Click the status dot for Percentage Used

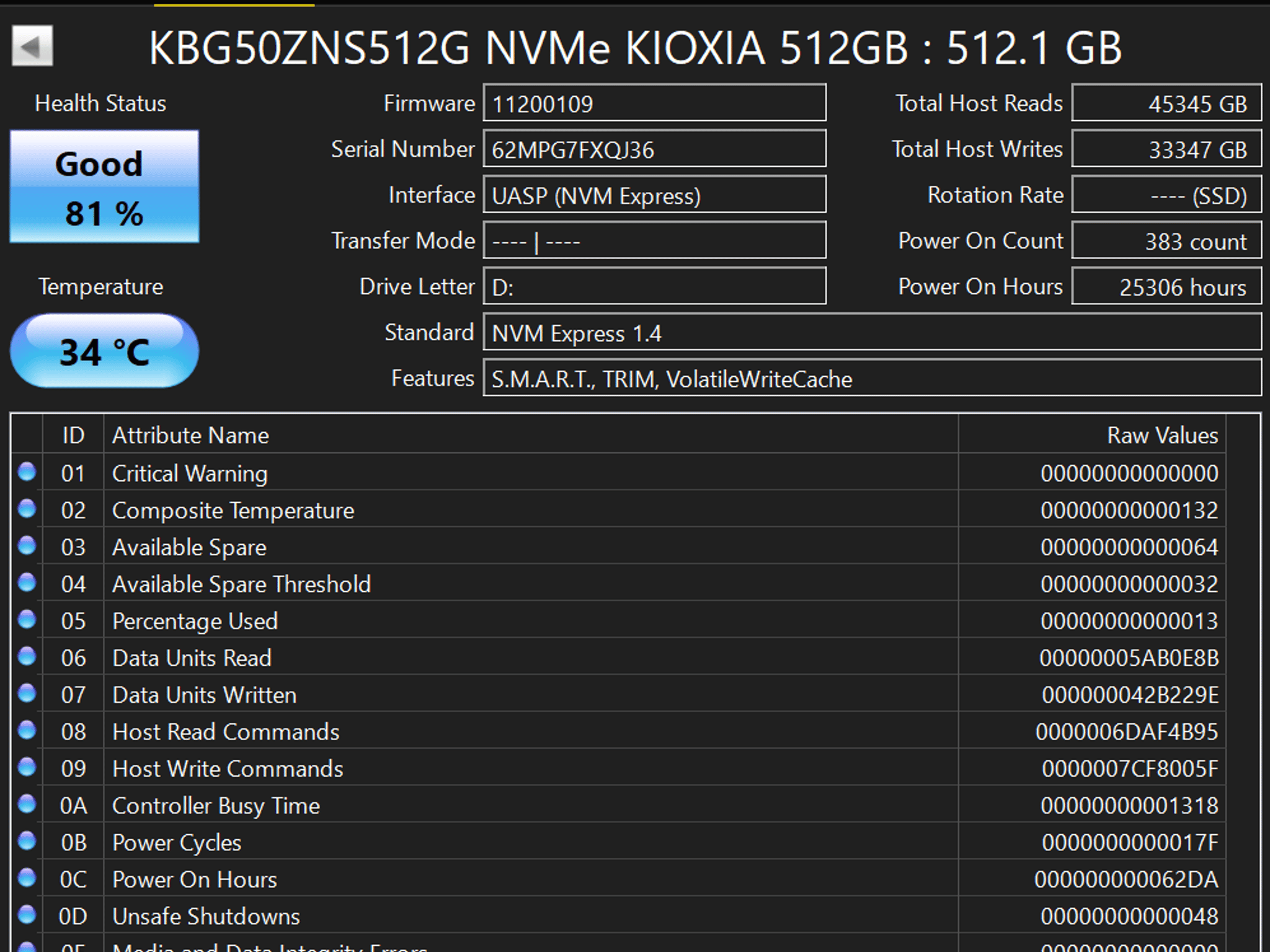click(27, 620)
